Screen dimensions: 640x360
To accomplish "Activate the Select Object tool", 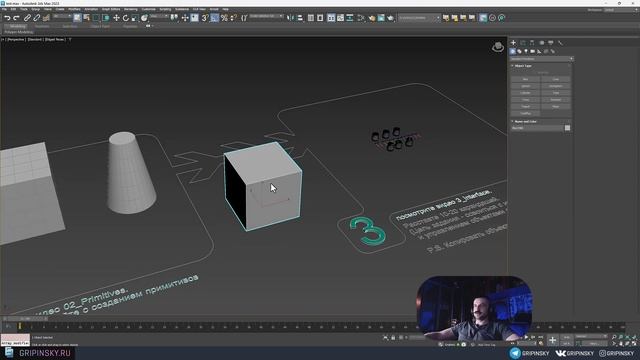I will (77, 18).
